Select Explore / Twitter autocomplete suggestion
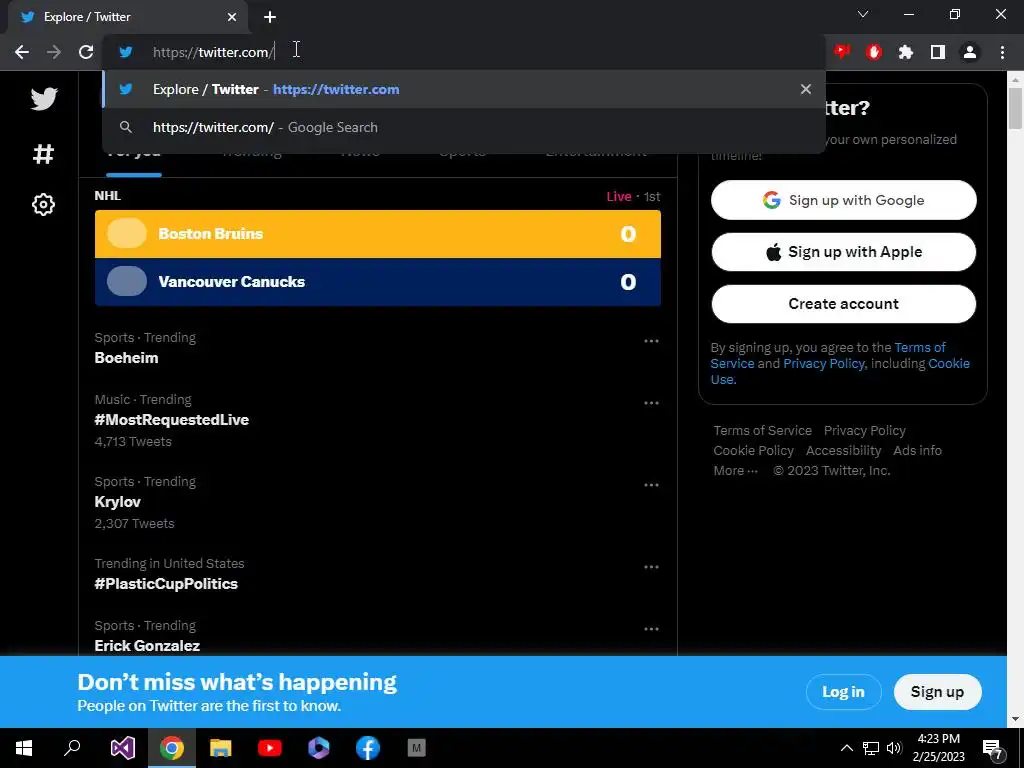The height and width of the screenshot is (768, 1024). click(x=464, y=89)
